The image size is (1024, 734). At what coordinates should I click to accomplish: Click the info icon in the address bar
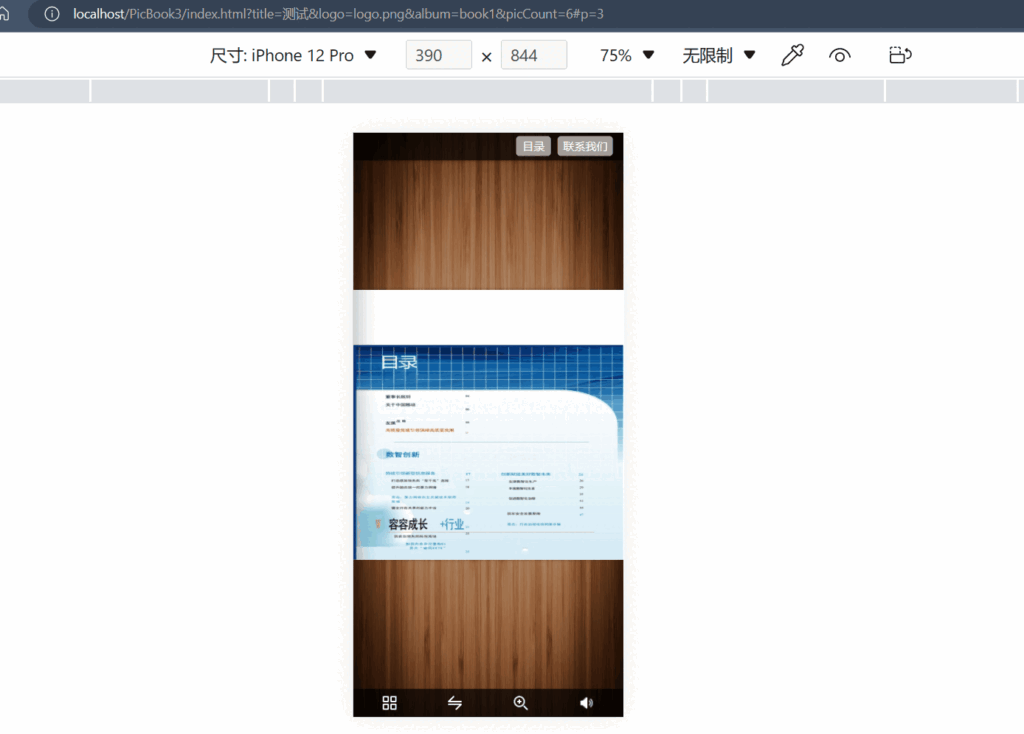(51, 14)
